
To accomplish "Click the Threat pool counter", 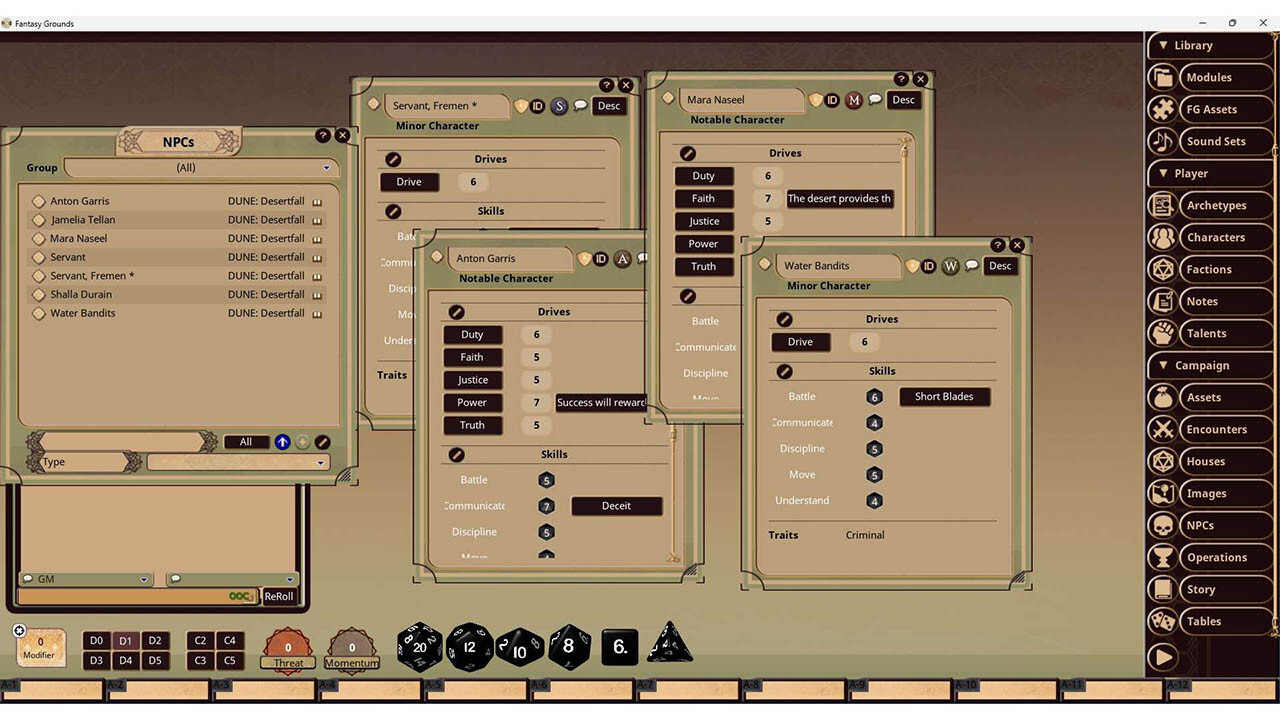I will click(288, 649).
